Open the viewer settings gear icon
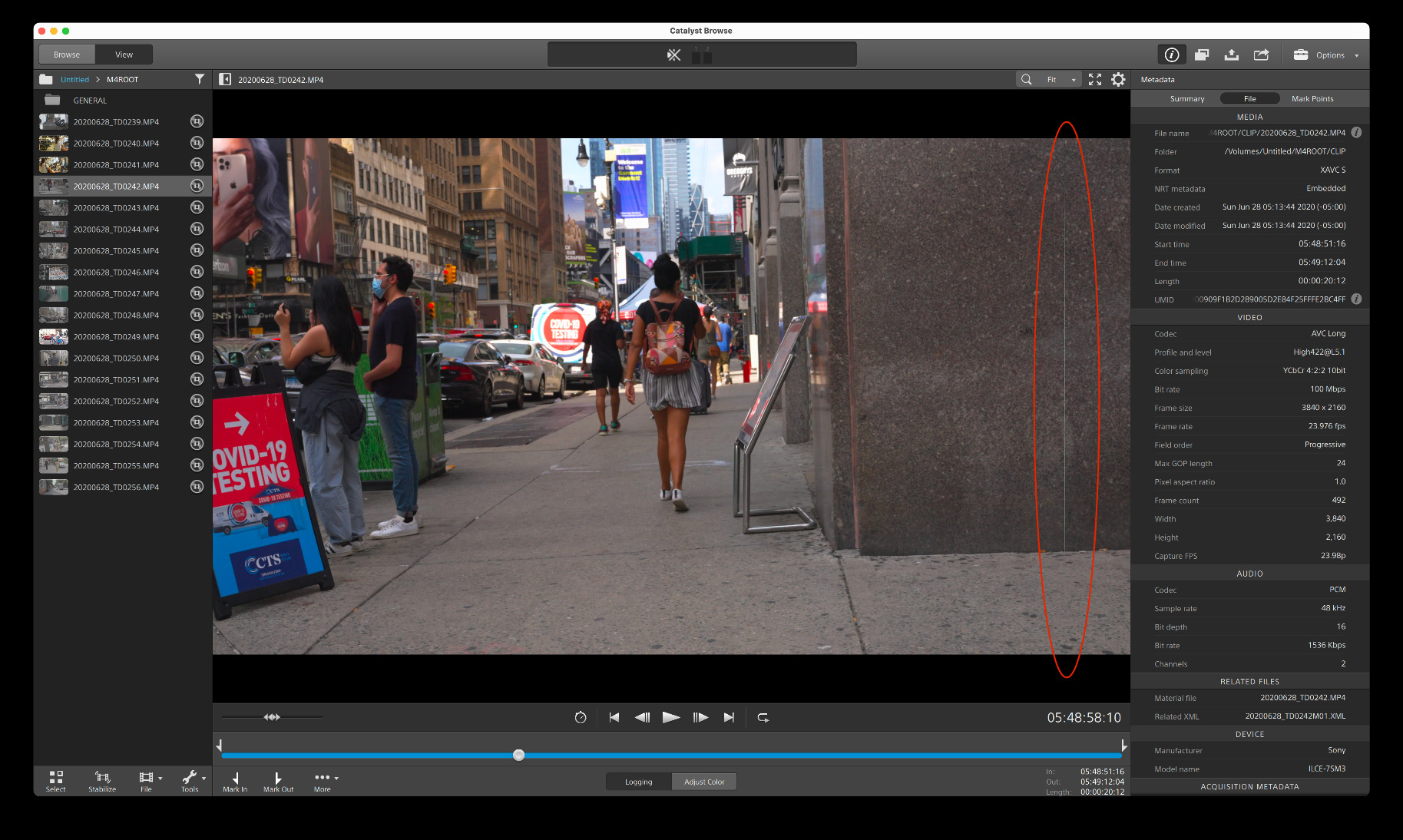This screenshot has width=1403, height=840. 1118,79
